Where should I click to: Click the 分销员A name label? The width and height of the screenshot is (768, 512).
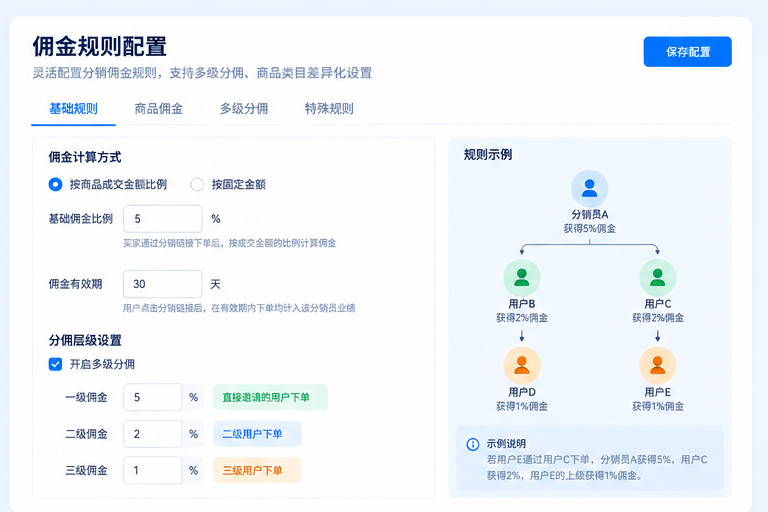coord(590,215)
